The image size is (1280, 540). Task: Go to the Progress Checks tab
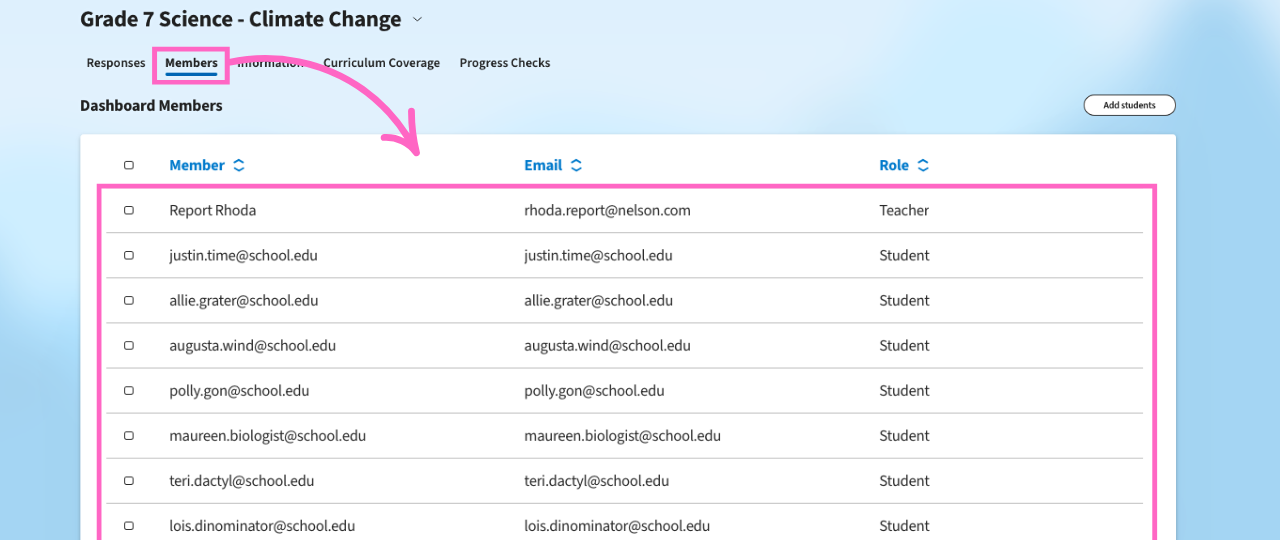[x=505, y=63]
